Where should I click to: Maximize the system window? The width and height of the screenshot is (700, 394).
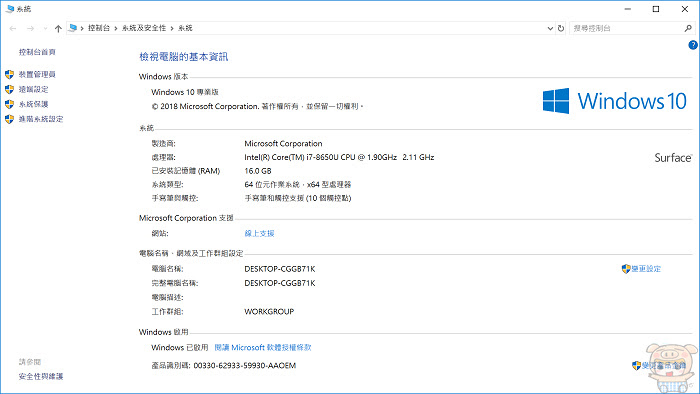pyautogui.click(x=656, y=9)
